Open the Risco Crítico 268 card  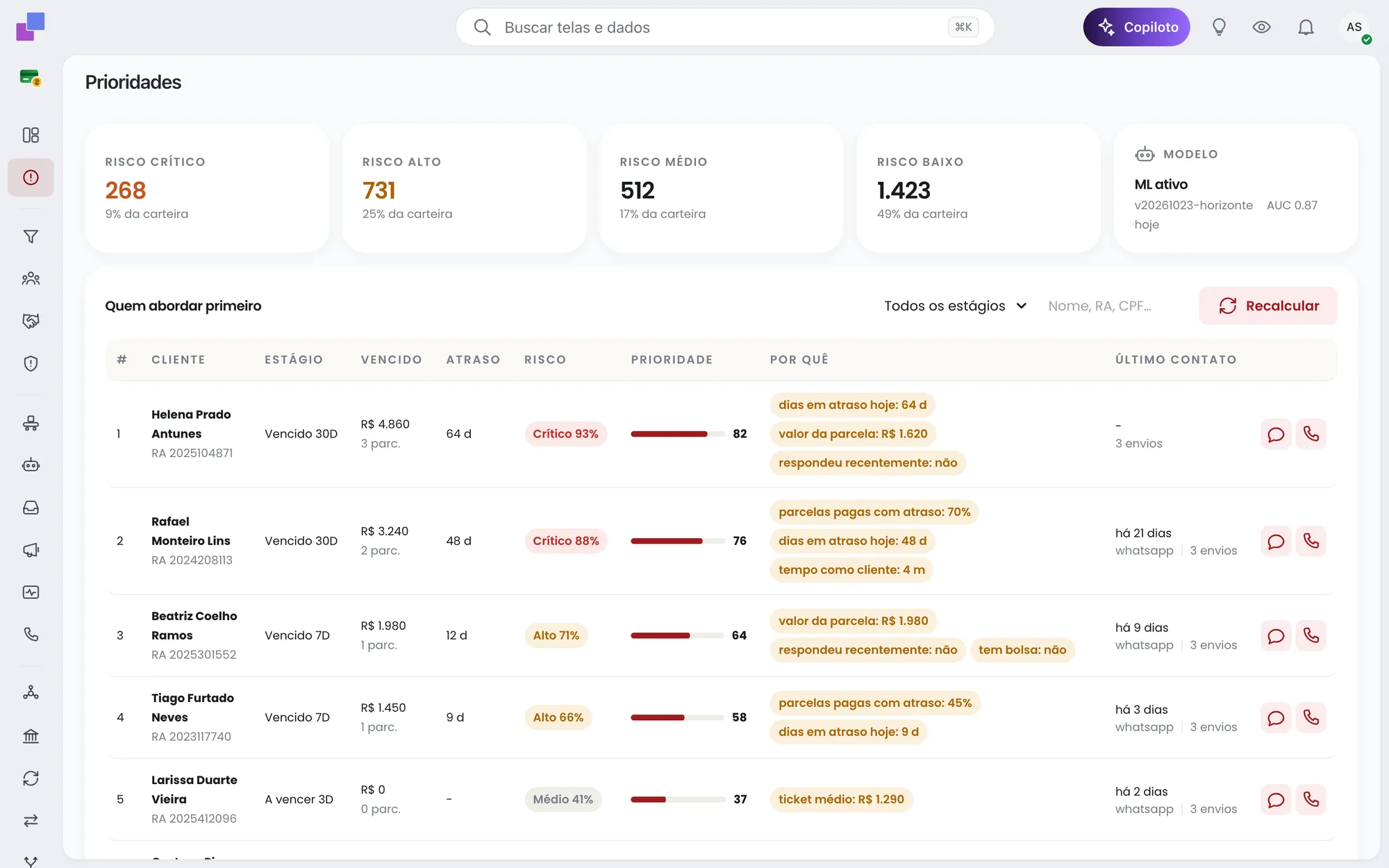click(207, 188)
